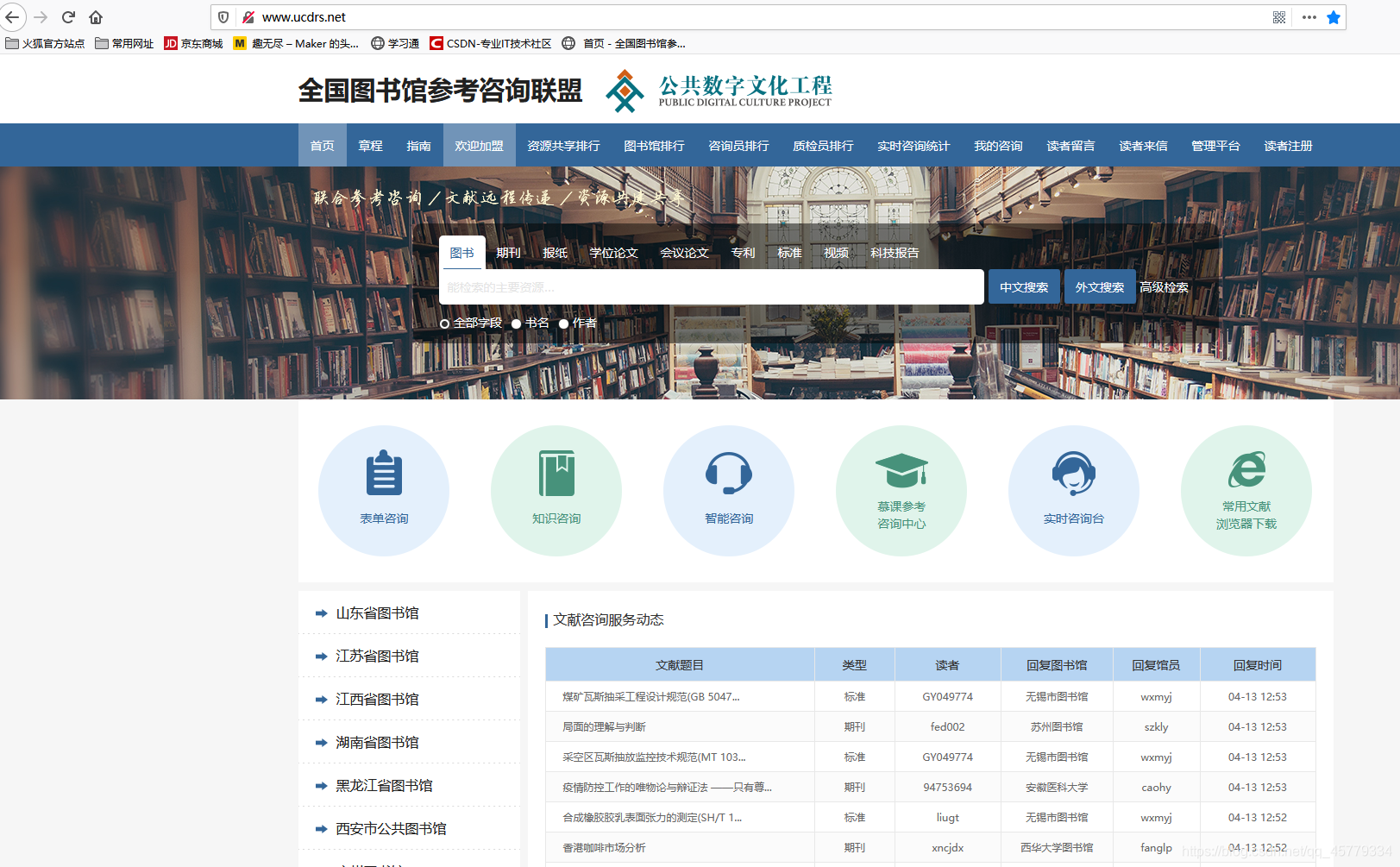This screenshot has width=1400, height=867.
Task: Click the browser address bar URL
Action: [304, 17]
